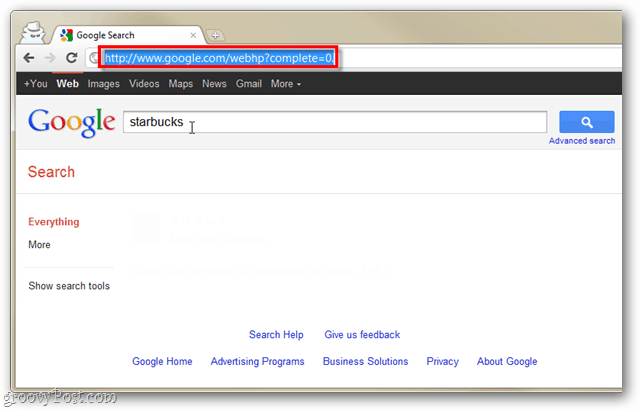Expand the More dropdown in the black bar
This screenshot has height=411, width=640.
tap(286, 84)
